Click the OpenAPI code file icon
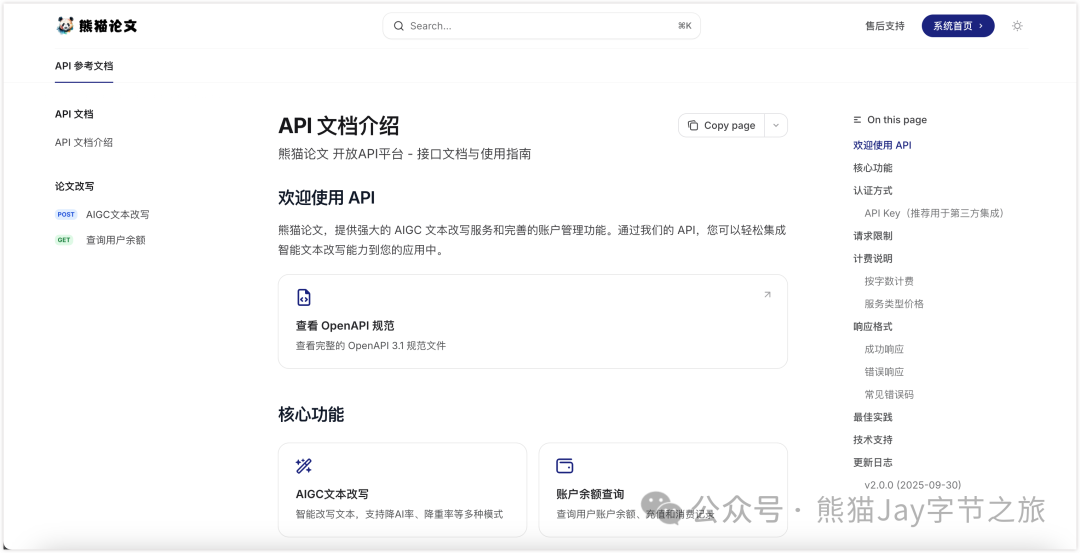This screenshot has width=1080, height=553. point(304,298)
